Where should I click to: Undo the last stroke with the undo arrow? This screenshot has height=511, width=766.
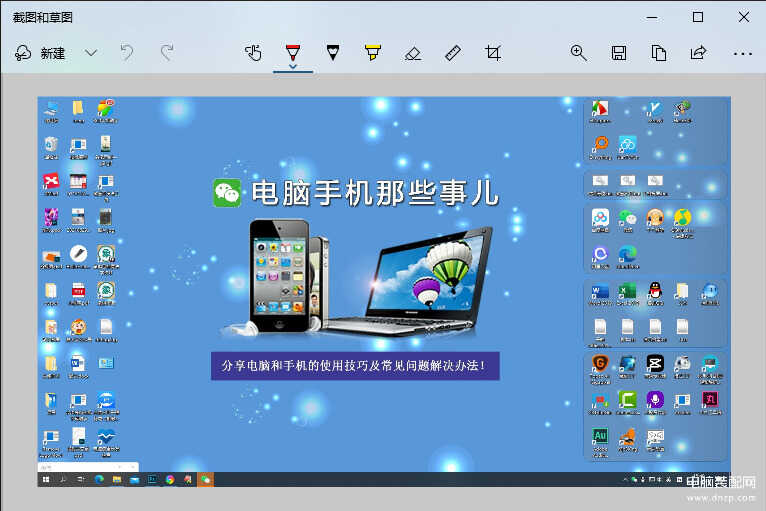(x=127, y=52)
